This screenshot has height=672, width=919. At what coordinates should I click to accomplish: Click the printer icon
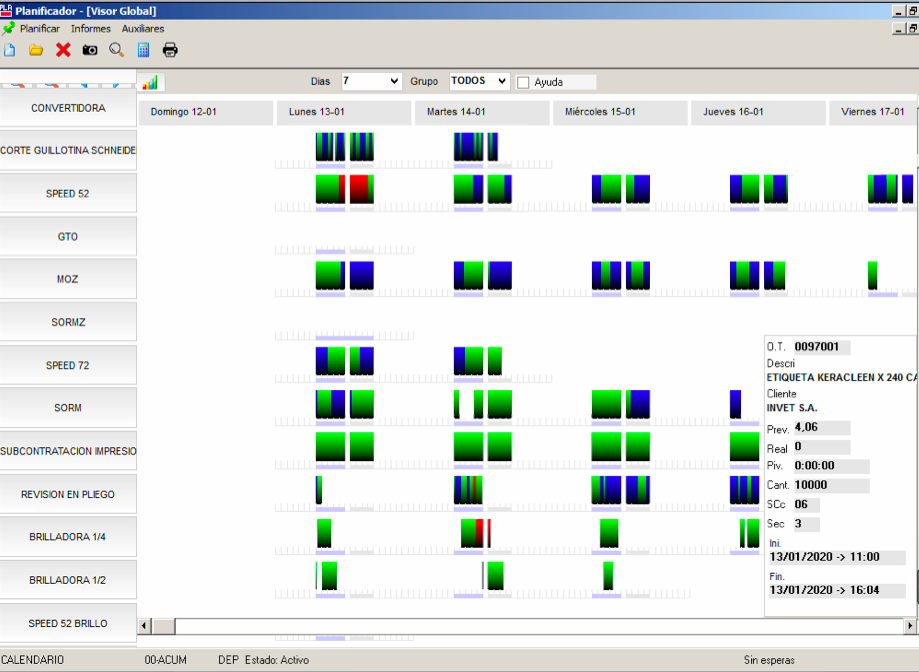click(x=171, y=50)
